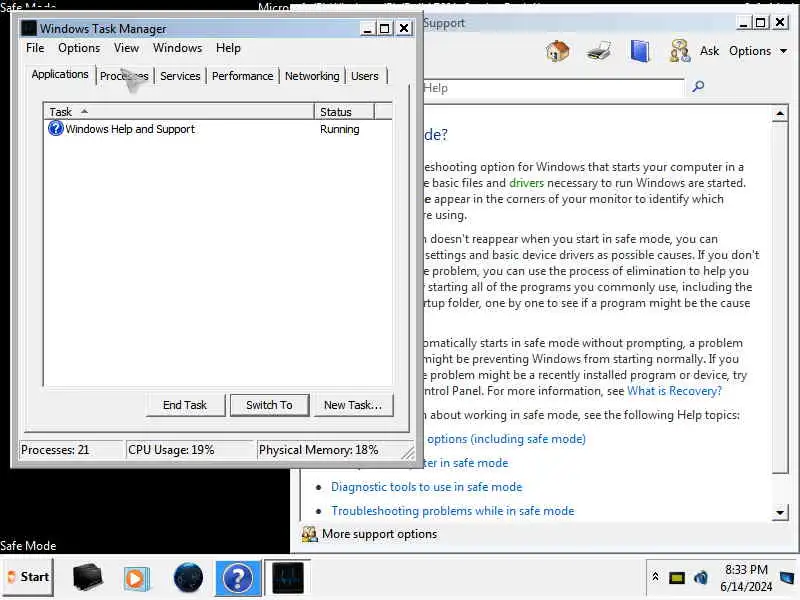The height and width of the screenshot is (600, 800).
Task: Click the yellow battery tray icon
Action: (x=677, y=578)
